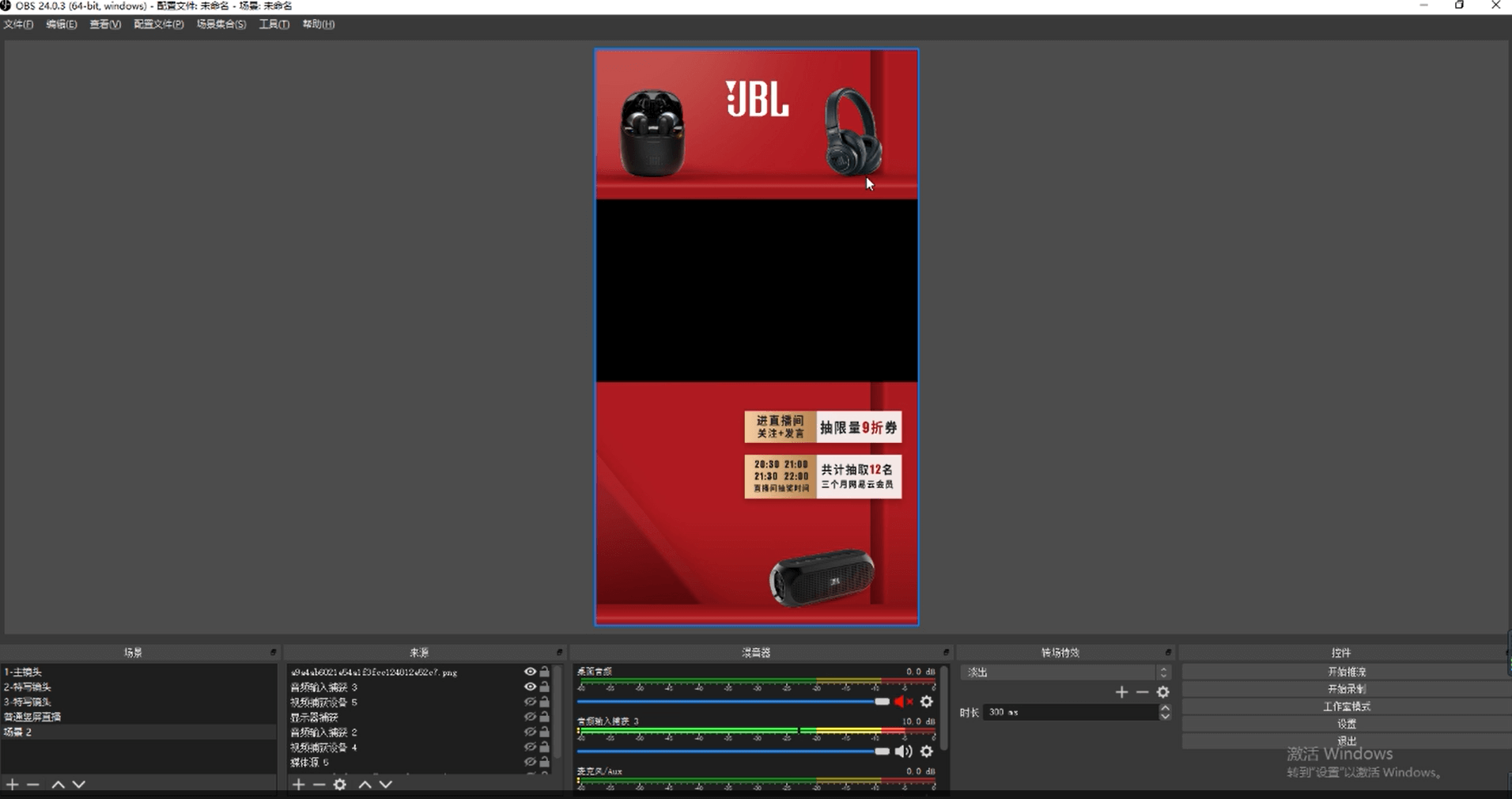Show 显示器捕获 source
1512x799 pixels.
(530, 717)
